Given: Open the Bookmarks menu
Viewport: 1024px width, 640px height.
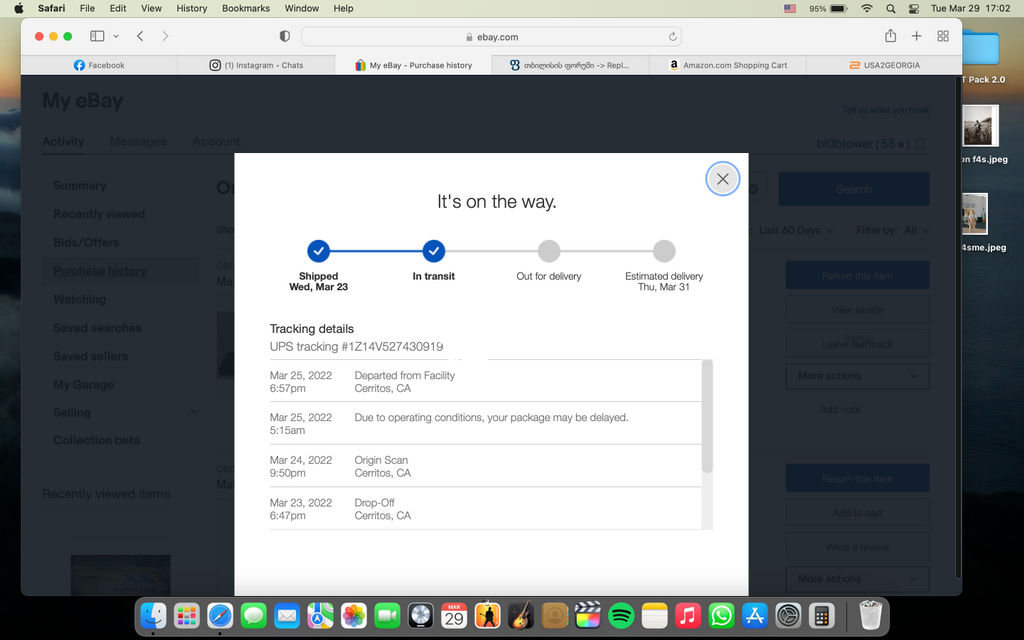Looking at the screenshot, I should click(x=246, y=8).
